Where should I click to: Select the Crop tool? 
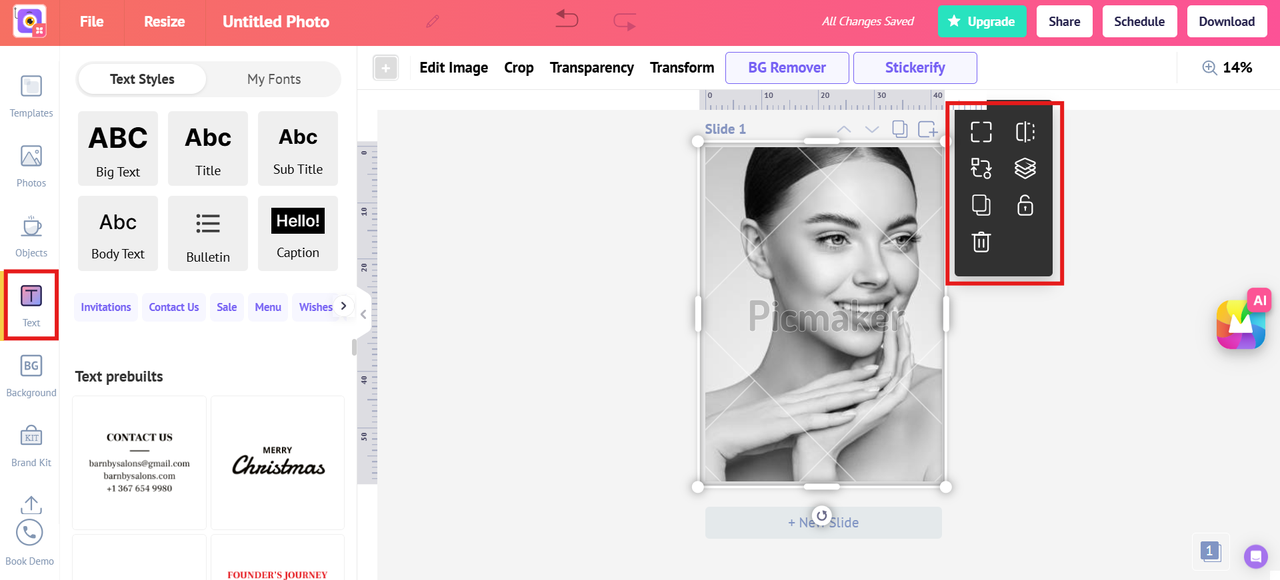519,67
